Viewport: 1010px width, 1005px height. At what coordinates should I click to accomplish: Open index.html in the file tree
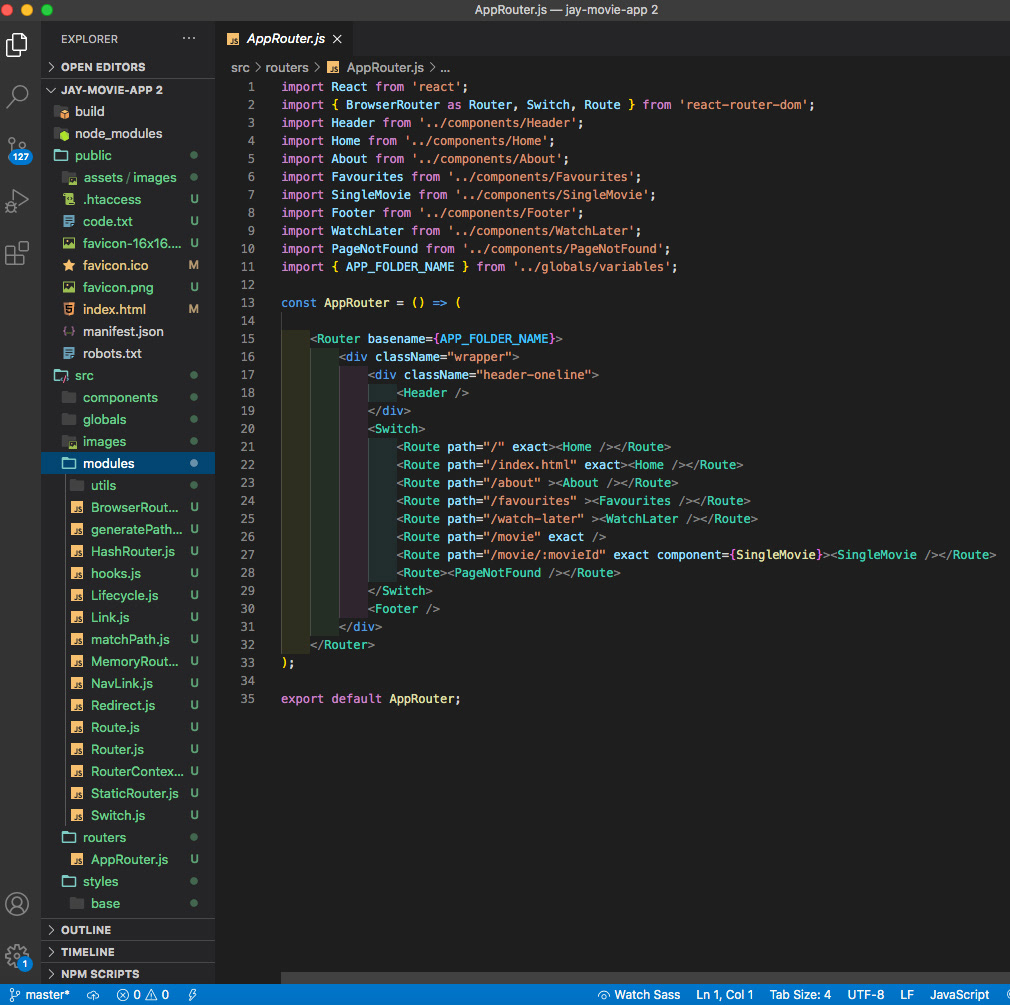[x=114, y=309]
